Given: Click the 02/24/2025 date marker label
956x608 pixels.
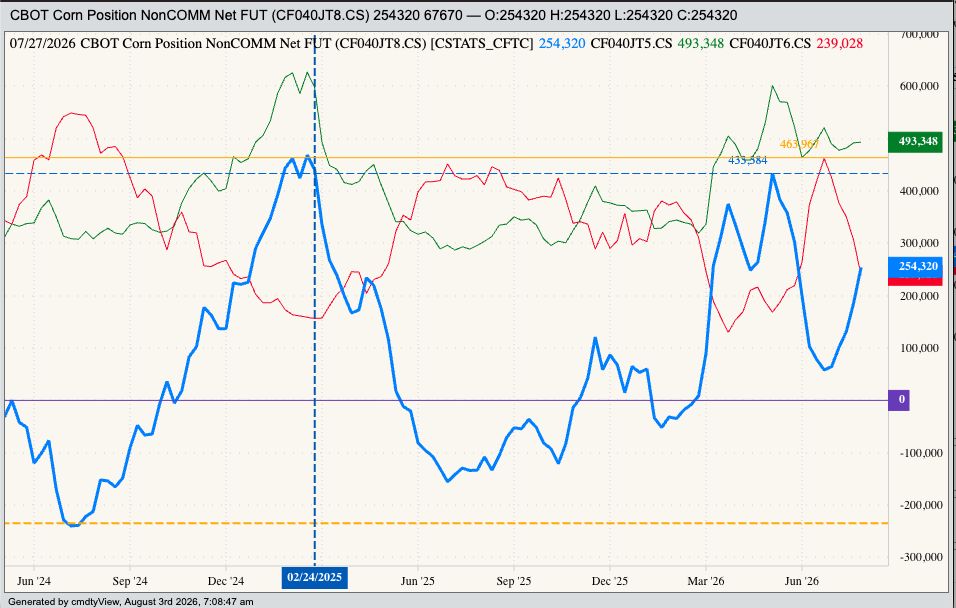Looking at the screenshot, I should click(314, 578).
